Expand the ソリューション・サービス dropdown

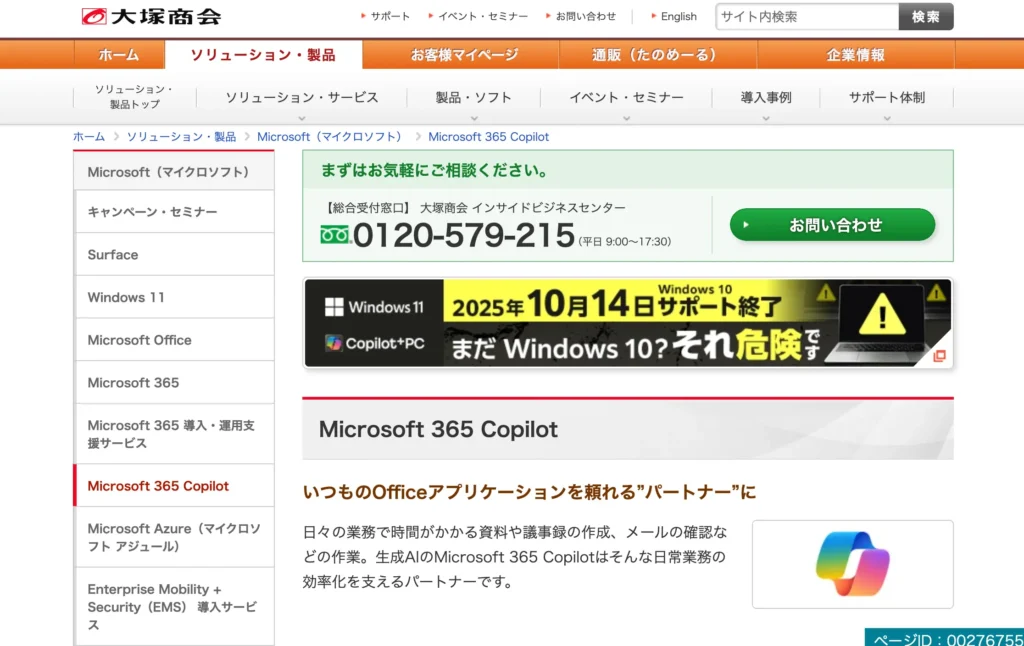pos(302,98)
